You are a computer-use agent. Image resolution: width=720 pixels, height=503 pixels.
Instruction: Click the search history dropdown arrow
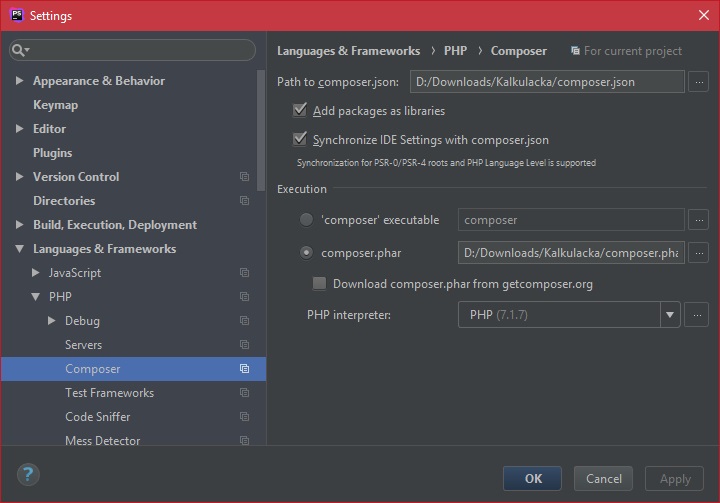coord(27,50)
